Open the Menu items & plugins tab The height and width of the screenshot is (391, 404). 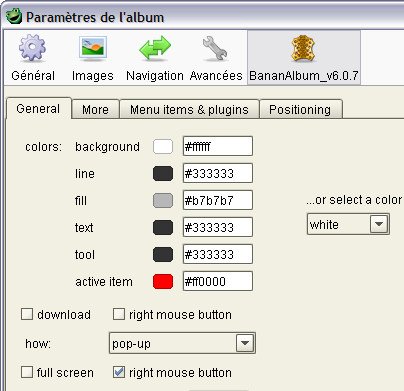pos(189,109)
